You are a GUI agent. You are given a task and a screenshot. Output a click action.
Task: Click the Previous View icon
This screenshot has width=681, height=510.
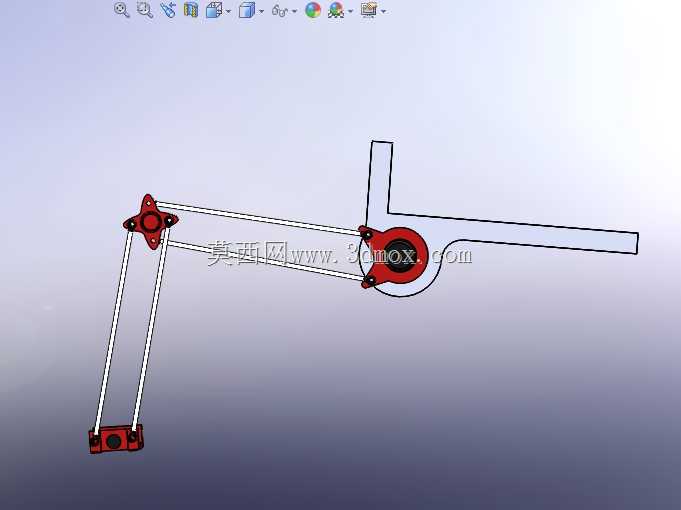click(168, 10)
